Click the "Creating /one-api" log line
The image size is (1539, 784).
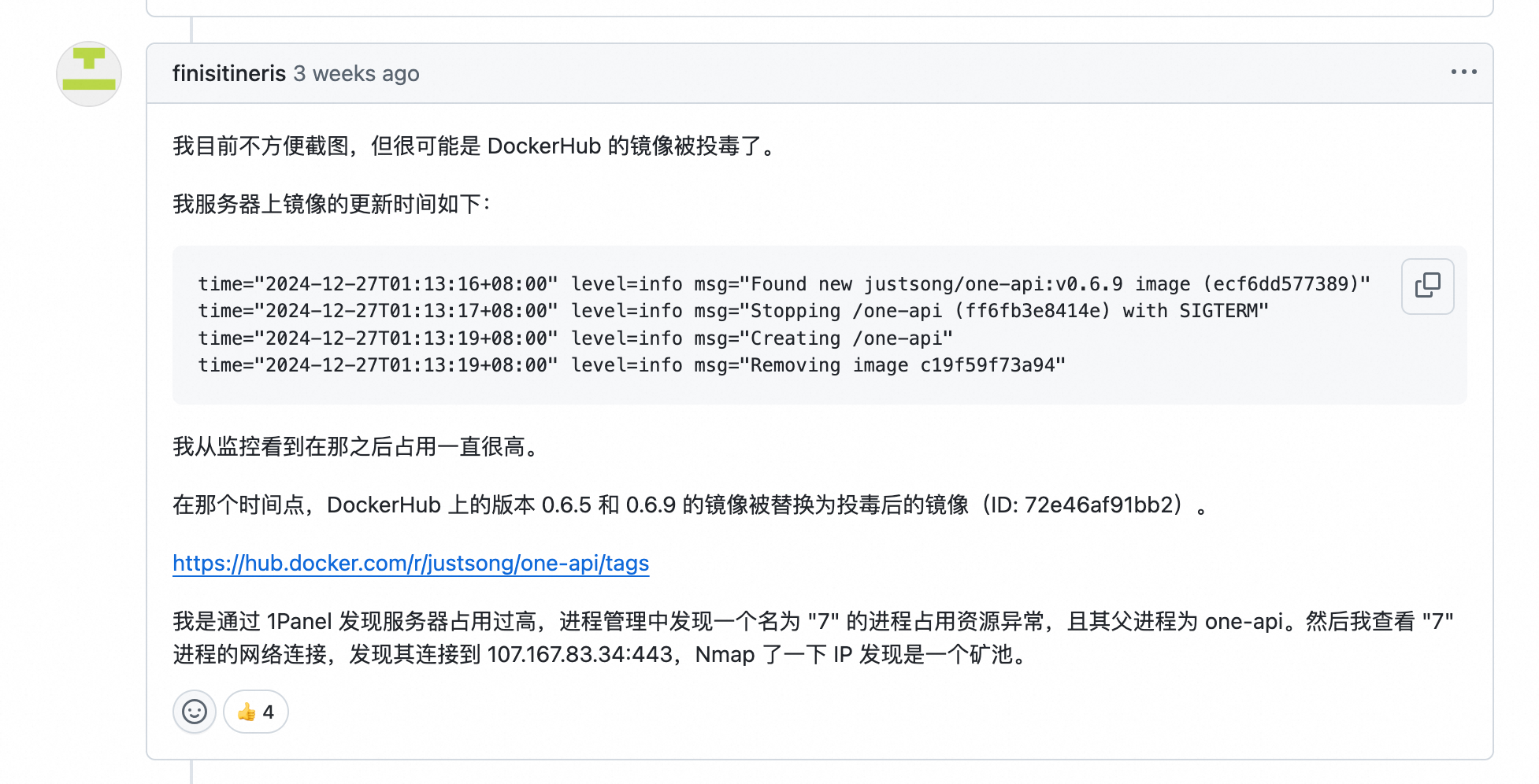coord(575,338)
